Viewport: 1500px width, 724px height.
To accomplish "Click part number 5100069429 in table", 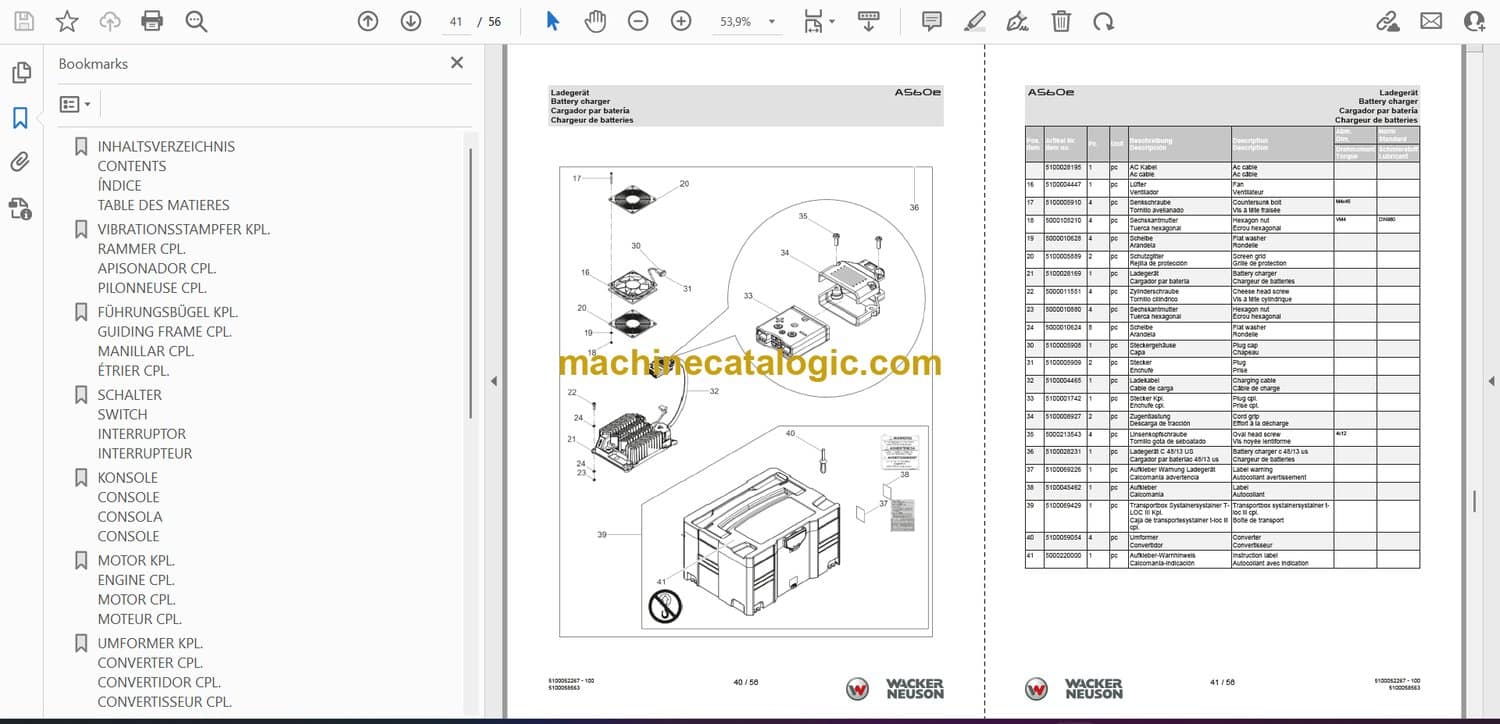I will 1064,506.
